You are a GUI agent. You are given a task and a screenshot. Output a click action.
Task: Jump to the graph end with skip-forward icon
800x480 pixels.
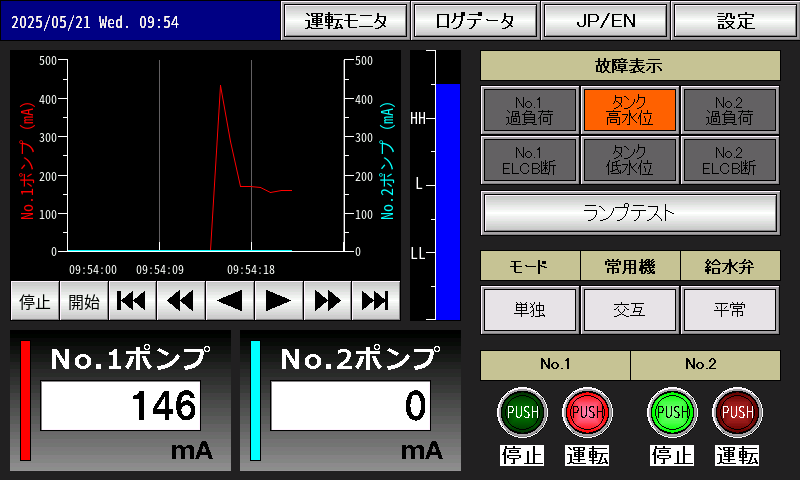tap(376, 301)
